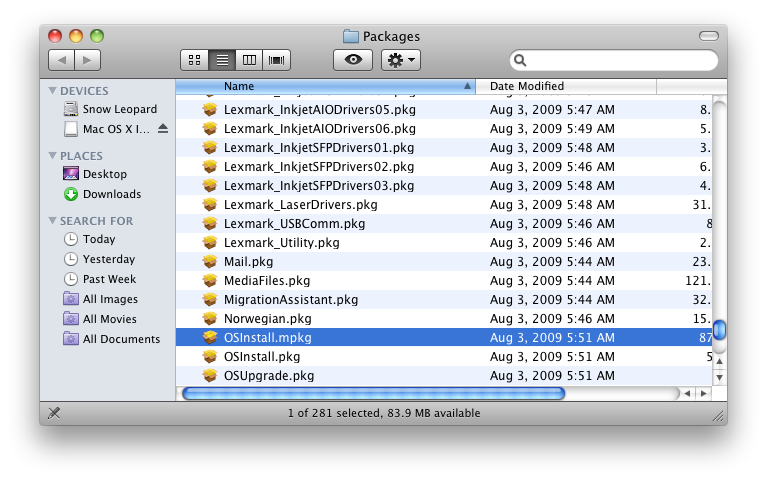Collapse the DEVICES section
Screen dimensions: 767x480
[52, 91]
